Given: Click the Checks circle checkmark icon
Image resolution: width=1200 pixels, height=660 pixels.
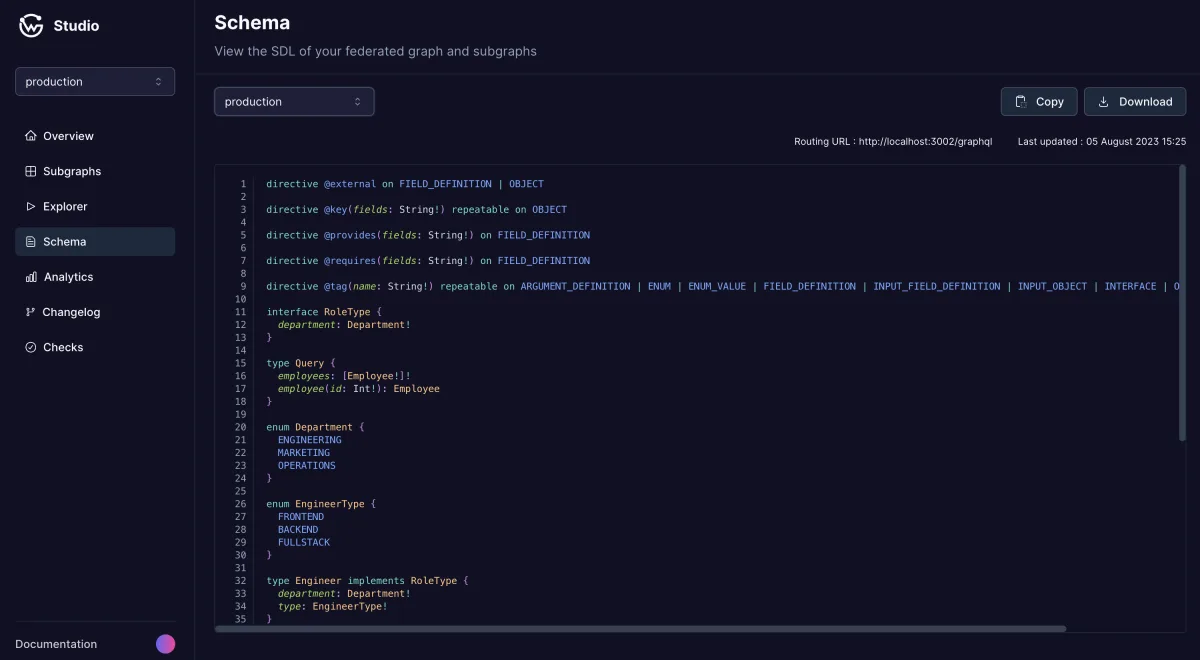Looking at the screenshot, I should 31,347.
